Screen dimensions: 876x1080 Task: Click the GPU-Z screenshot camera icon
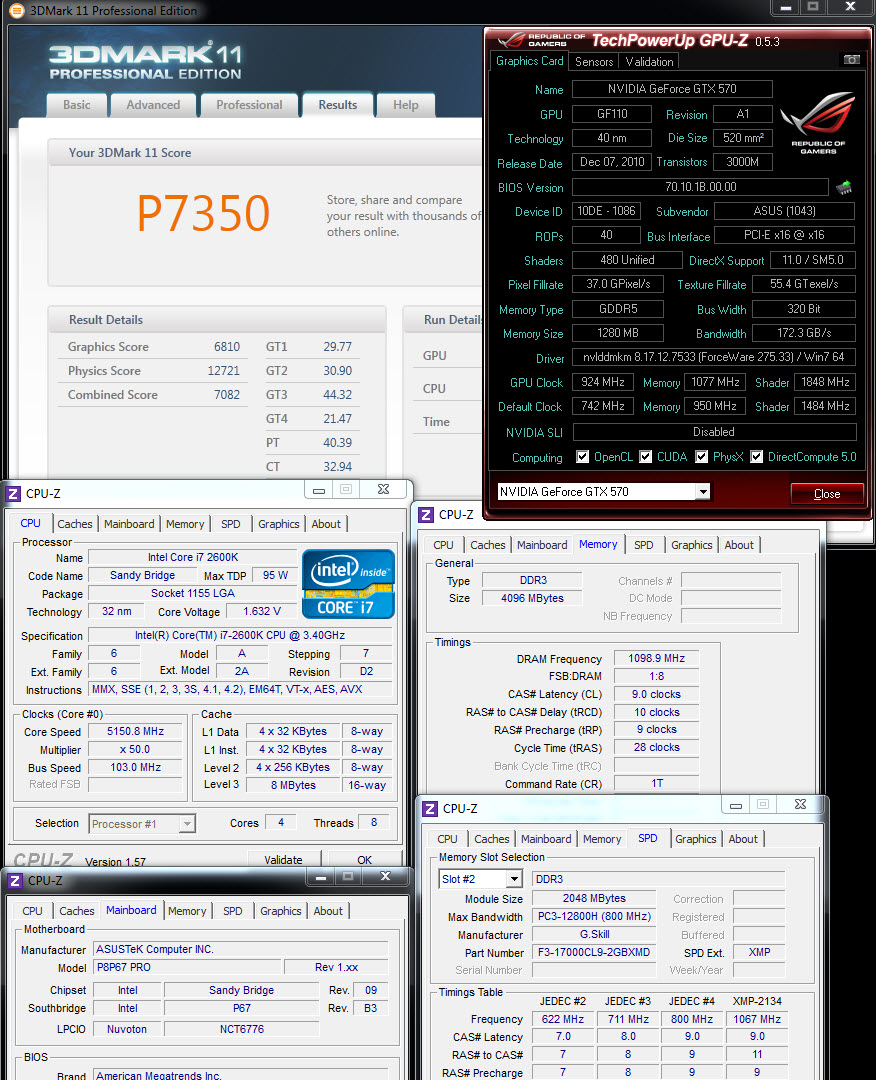click(x=851, y=60)
